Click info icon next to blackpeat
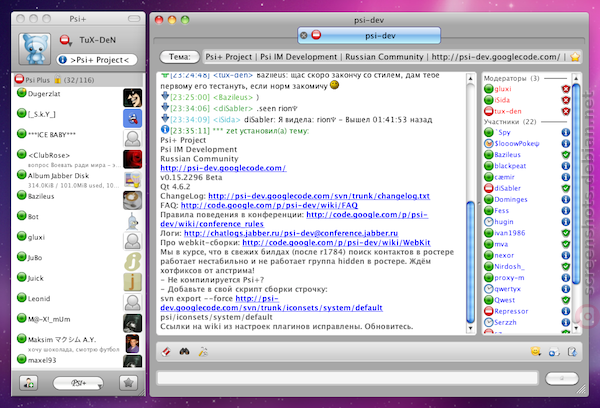Viewport: 600px width, 408px height. click(x=566, y=166)
